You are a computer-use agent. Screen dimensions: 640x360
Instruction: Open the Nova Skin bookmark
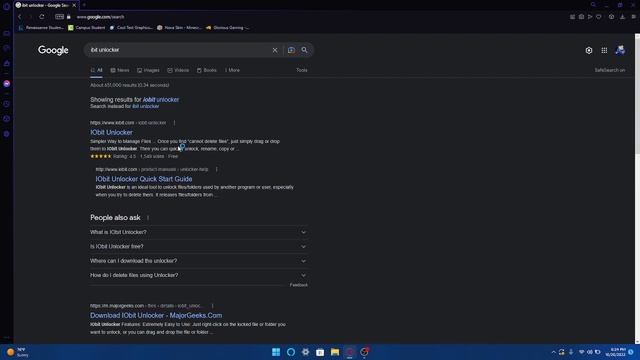coord(179,28)
